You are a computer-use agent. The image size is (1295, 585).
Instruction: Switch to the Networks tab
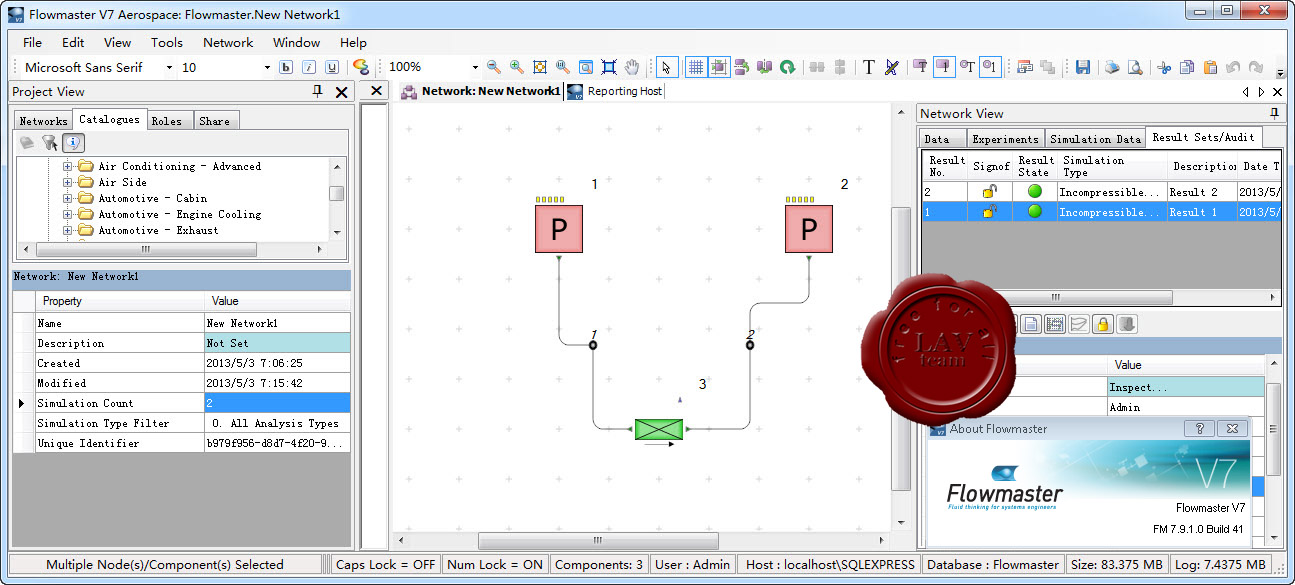pyautogui.click(x=43, y=121)
